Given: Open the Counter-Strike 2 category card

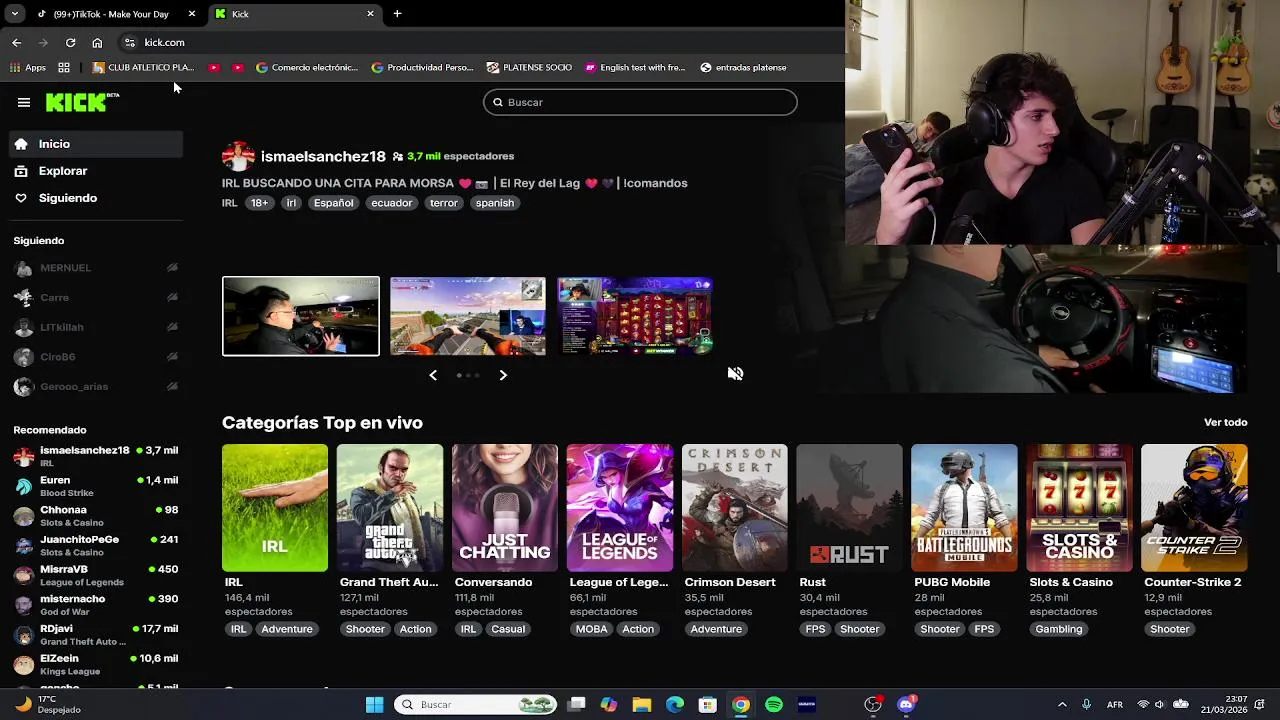Looking at the screenshot, I should point(1194,508).
